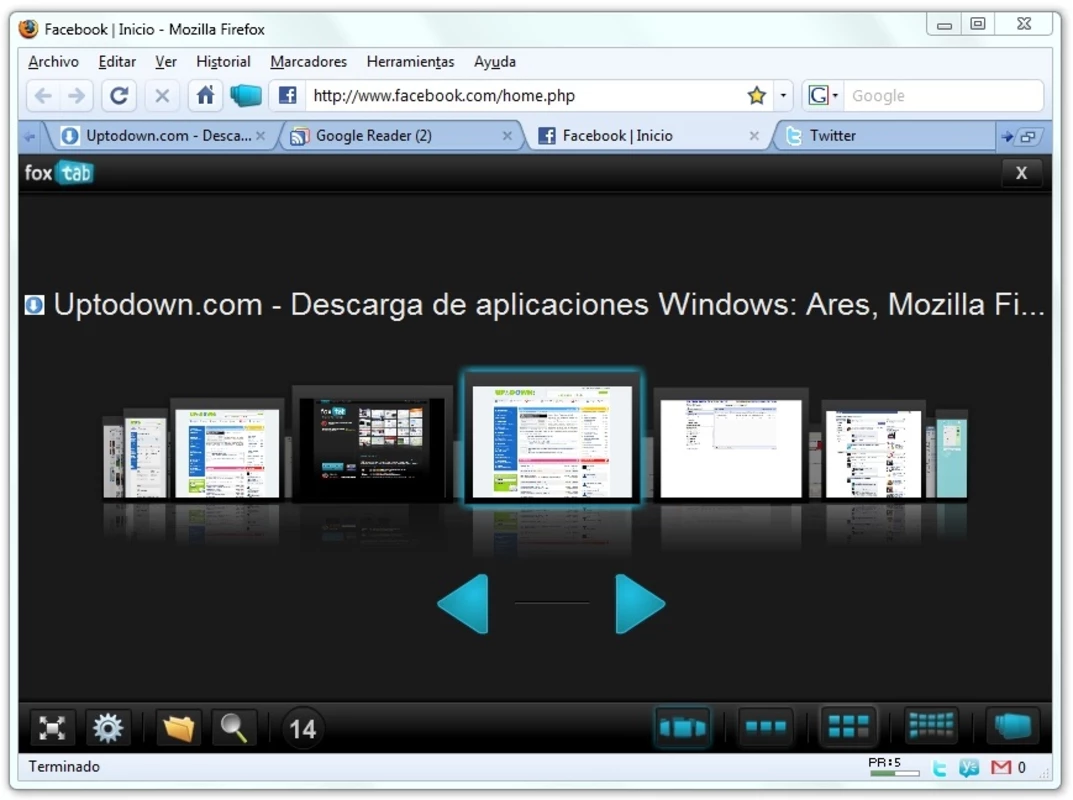Select the second Uptodown thumbnail on left
Image resolution: width=1073 pixels, height=800 pixels.
(227, 450)
